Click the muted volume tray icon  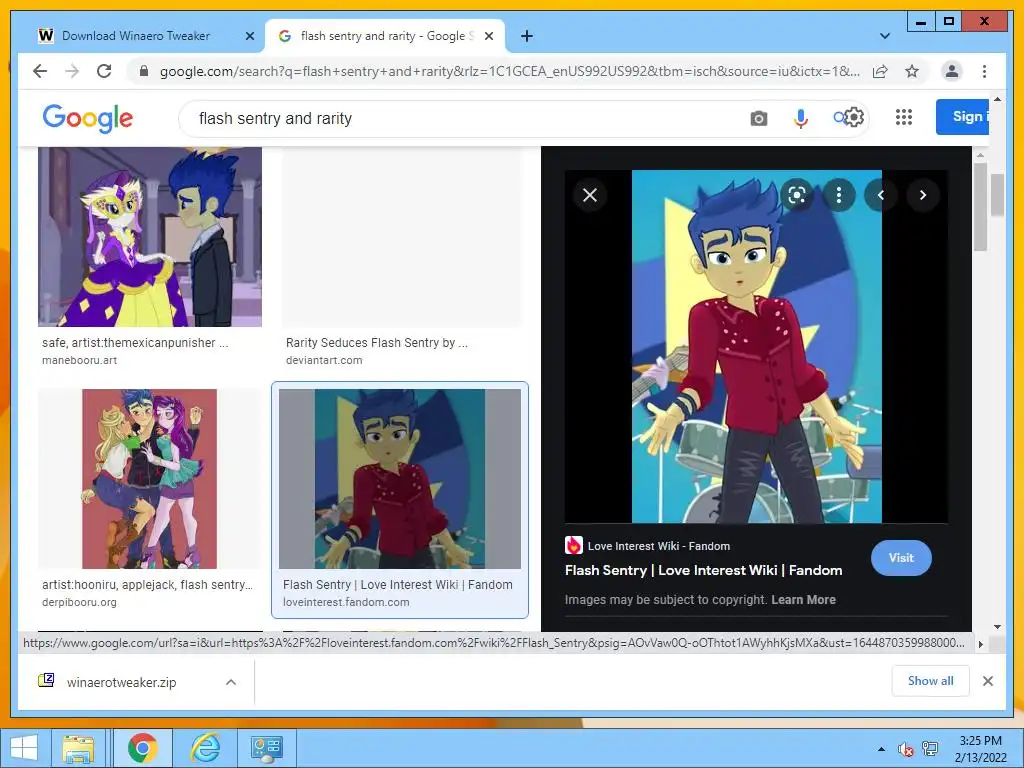coord(906,749)
